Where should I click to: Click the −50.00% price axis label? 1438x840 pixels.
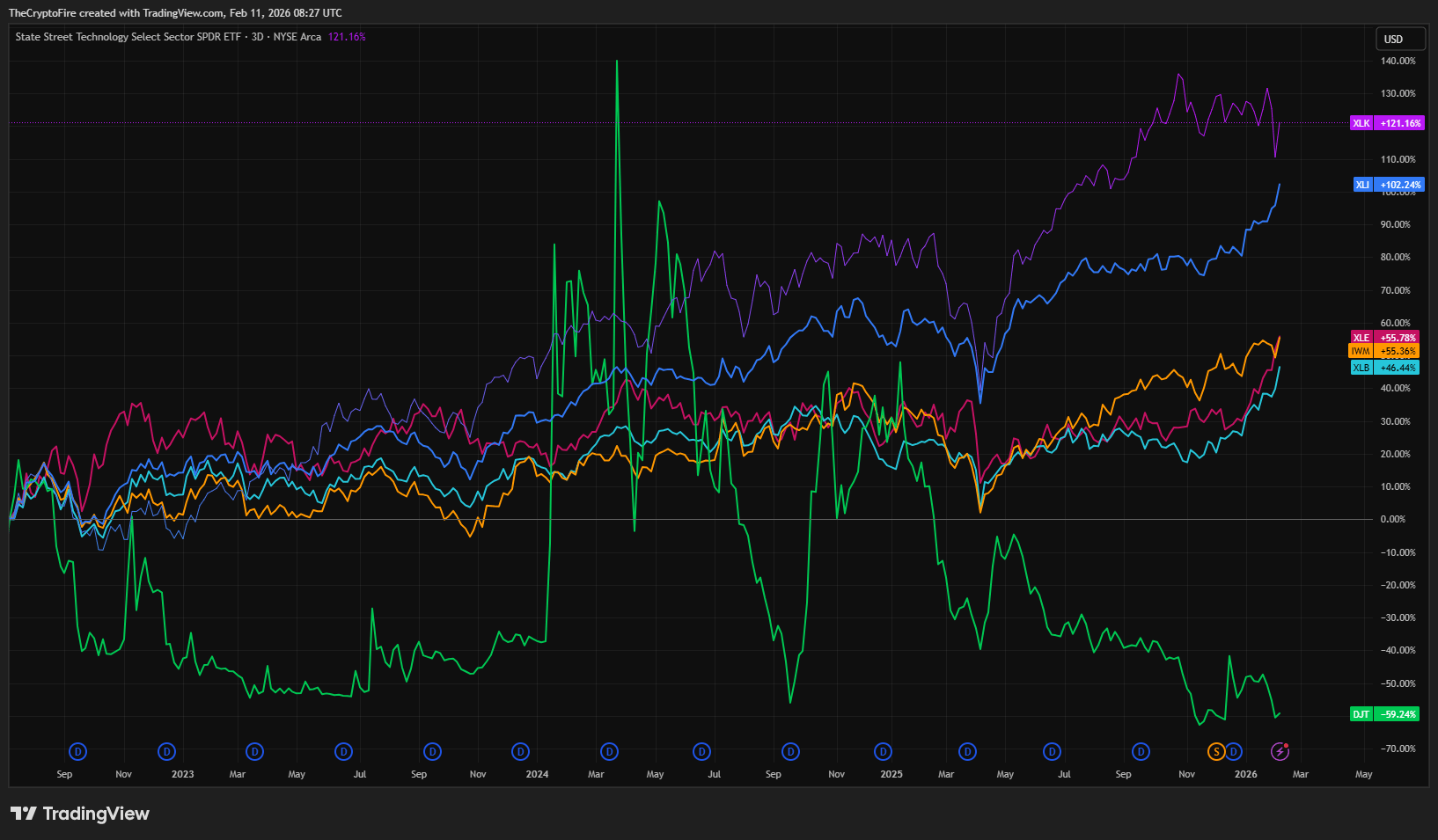1397,683
